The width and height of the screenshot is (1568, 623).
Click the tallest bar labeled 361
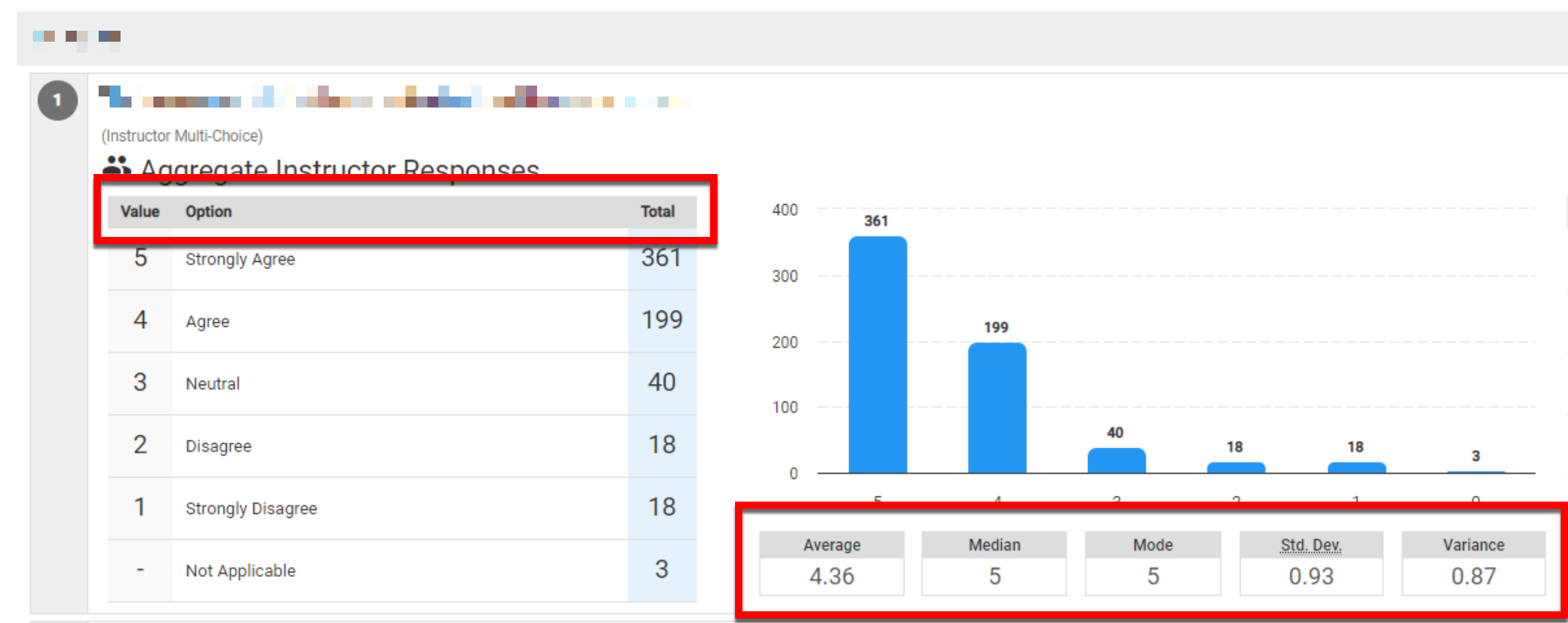tap(877, 355)
